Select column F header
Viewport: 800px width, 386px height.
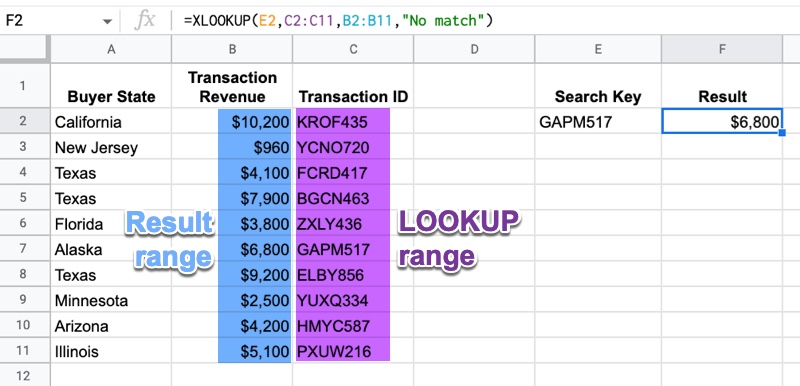coord(722,49)
